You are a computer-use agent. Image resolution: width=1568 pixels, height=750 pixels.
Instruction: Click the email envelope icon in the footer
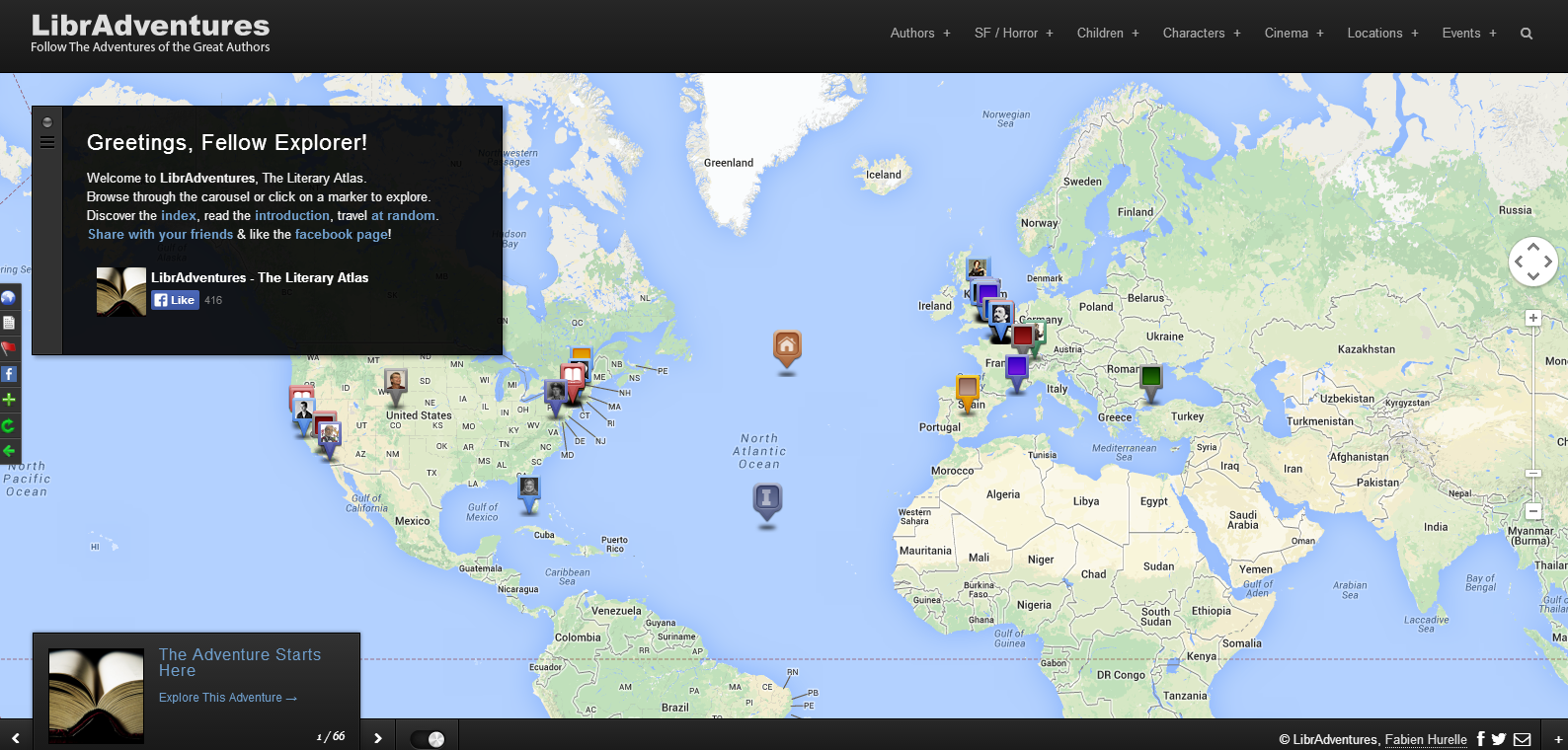[1523, 739]
